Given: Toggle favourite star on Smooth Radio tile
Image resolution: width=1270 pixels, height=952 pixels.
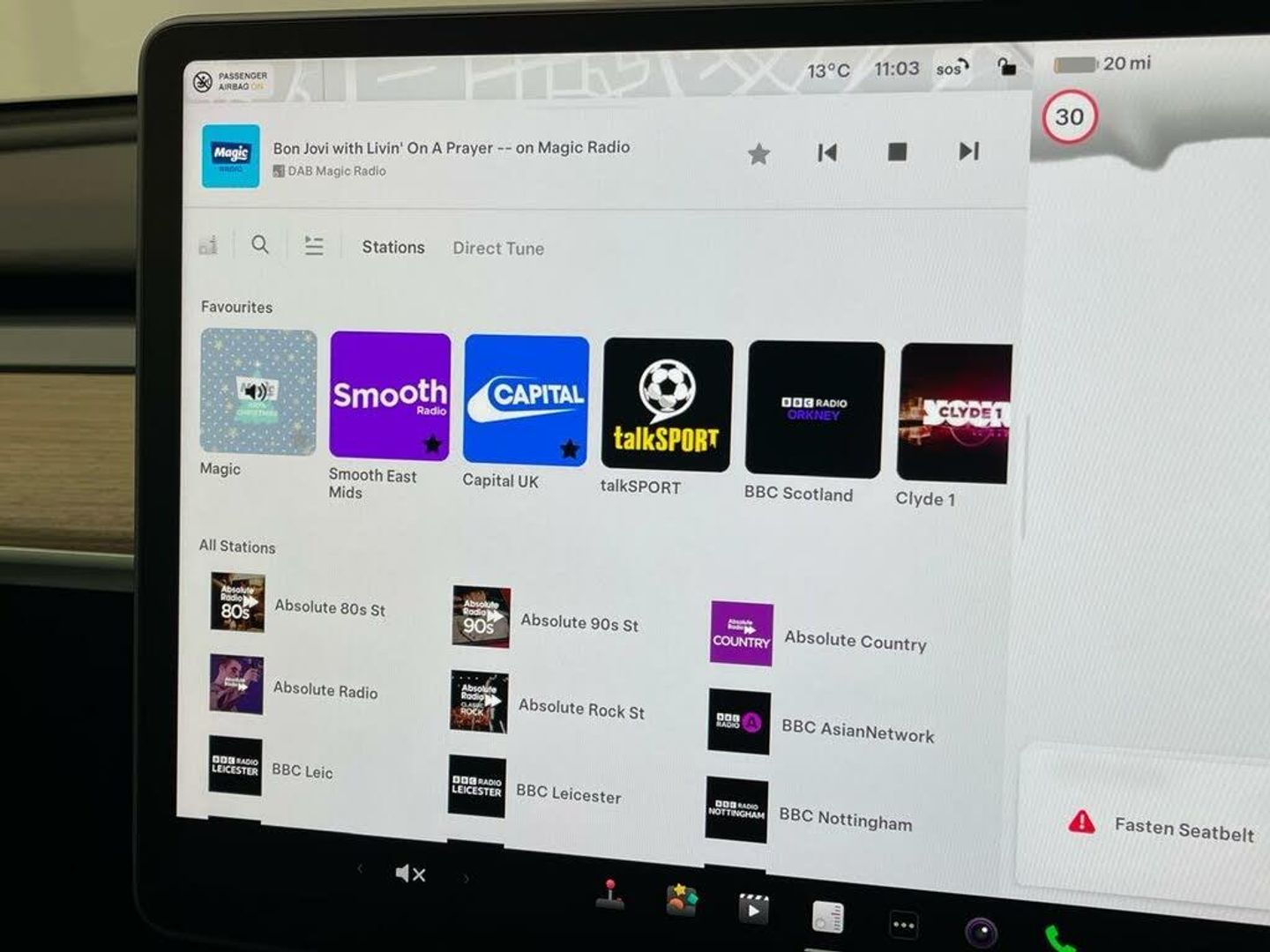Looking at the screenshot, I should (x=432, y=443).
